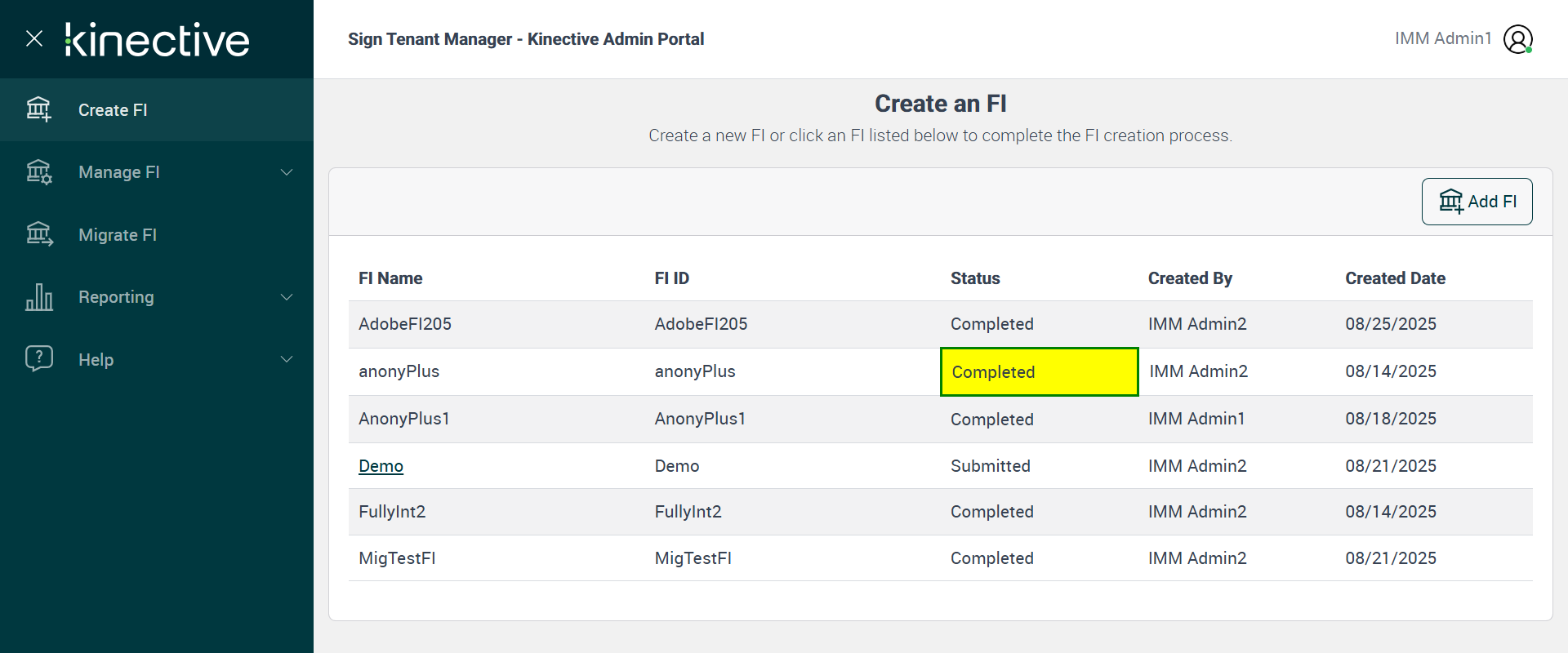Screen dimensions: 1568x653
Task: Select the AdobeFI205 row name
Action: pos(405,324)
